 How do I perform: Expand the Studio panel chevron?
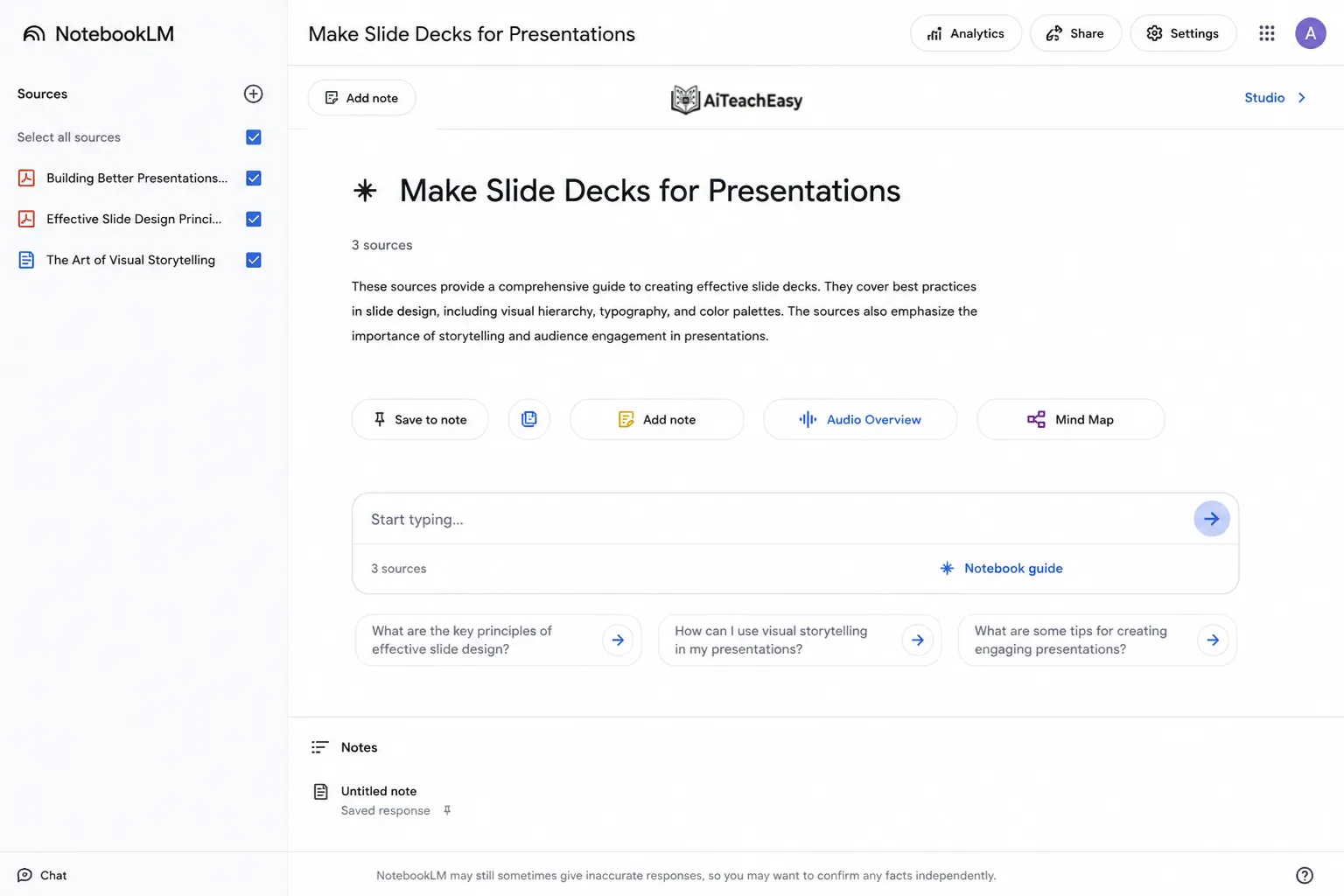(1301, 97)
